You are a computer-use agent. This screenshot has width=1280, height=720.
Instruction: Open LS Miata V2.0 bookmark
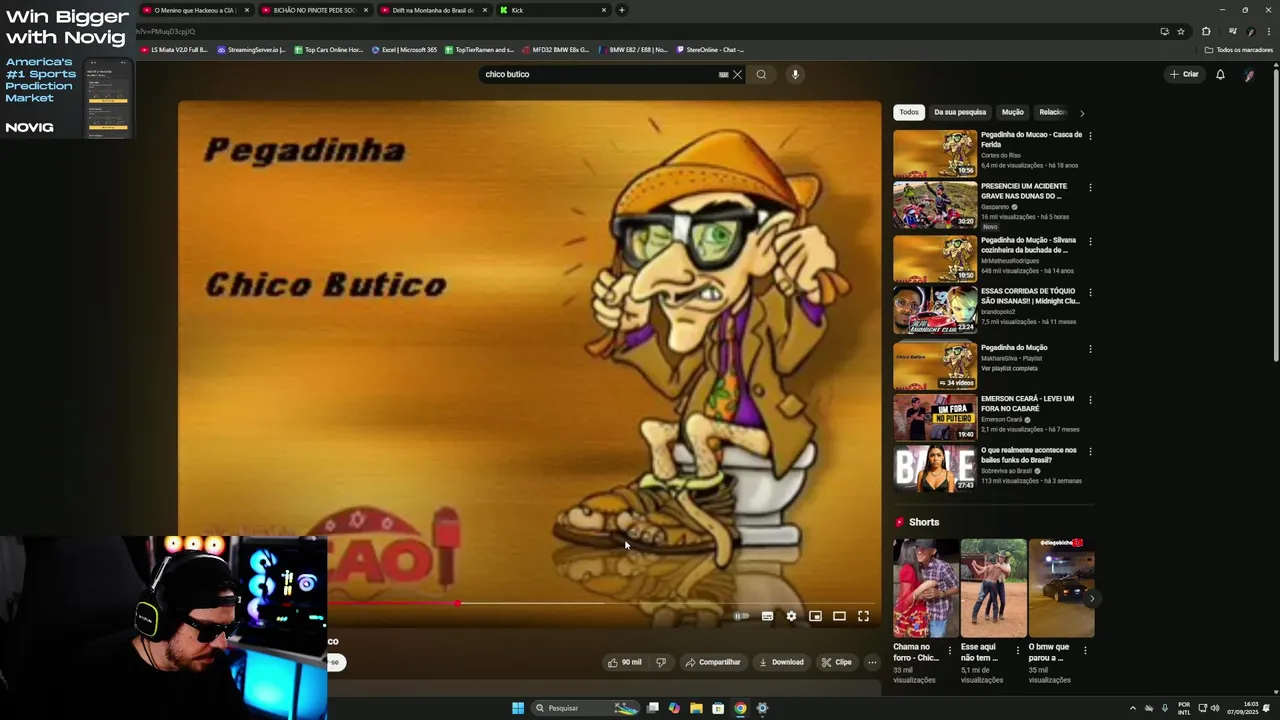point(174,49)
